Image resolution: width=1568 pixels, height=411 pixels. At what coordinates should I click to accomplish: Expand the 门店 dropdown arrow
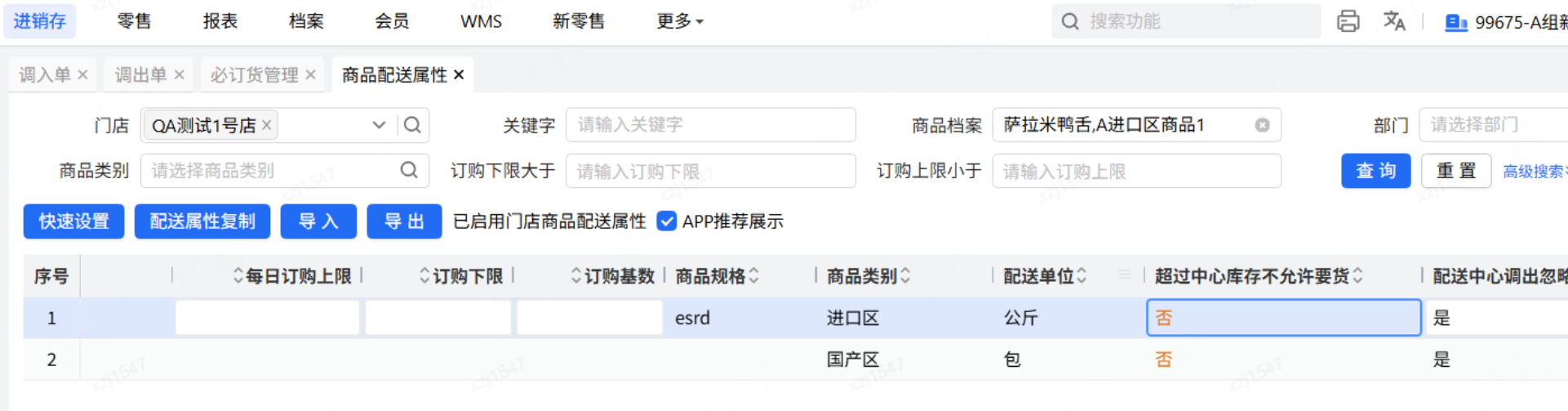379,125
